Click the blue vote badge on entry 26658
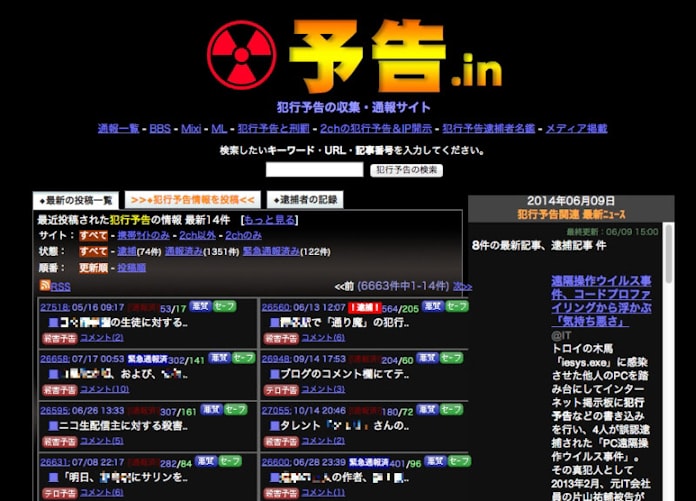This screenshot has height=501, width=696. click(219, 358)
